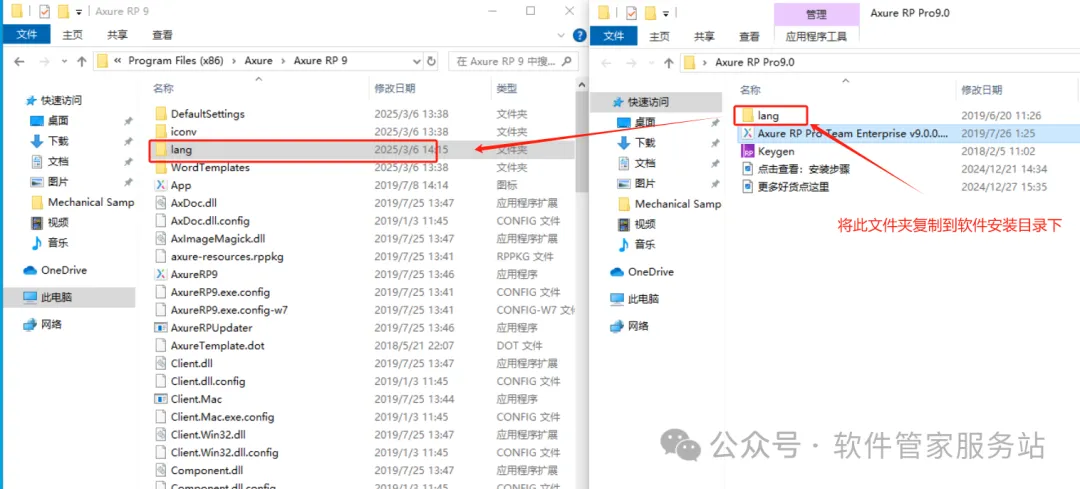1080x489 pixels.
Task: Open 共享 tab in Axure RP 9 window
Action: [x=118, y=34]
